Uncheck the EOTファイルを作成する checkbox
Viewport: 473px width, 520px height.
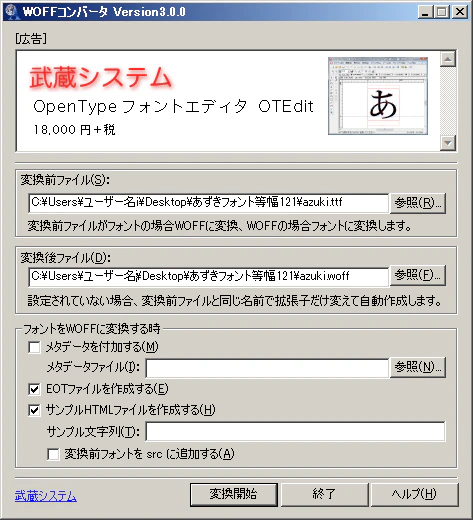[x=34, y=389]
